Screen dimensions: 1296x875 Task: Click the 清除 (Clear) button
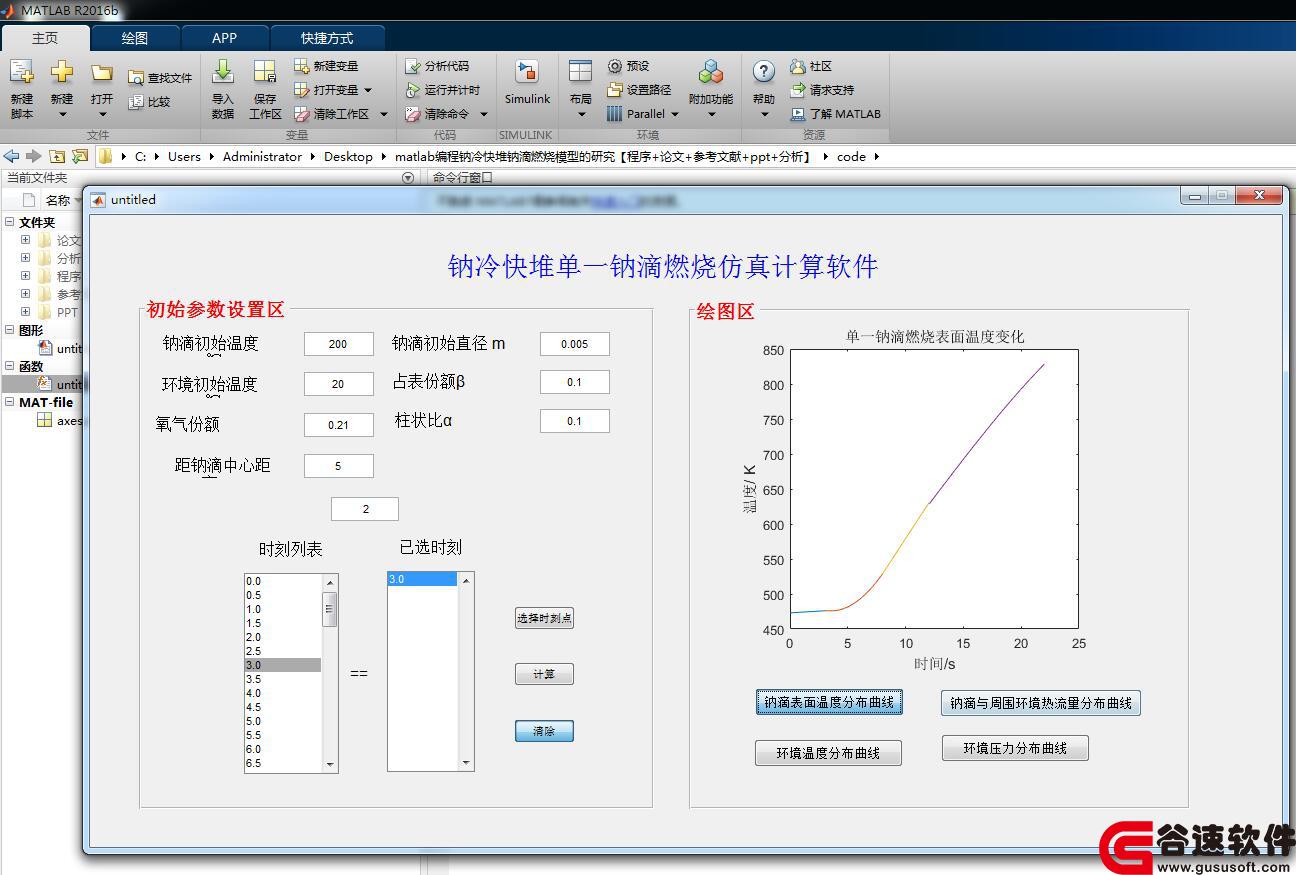(x=544, y=731)
